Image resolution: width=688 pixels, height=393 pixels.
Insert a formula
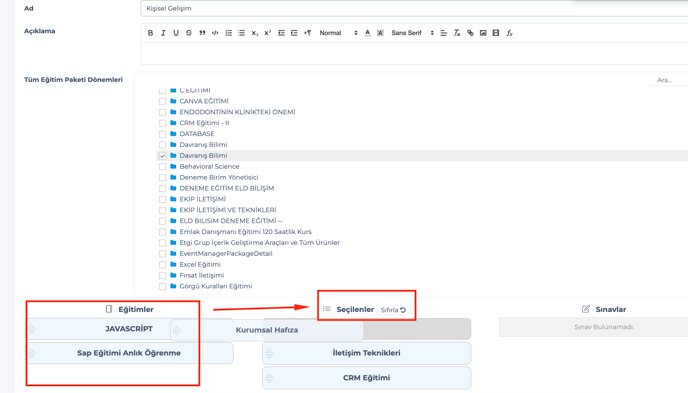tap(509, 33)
